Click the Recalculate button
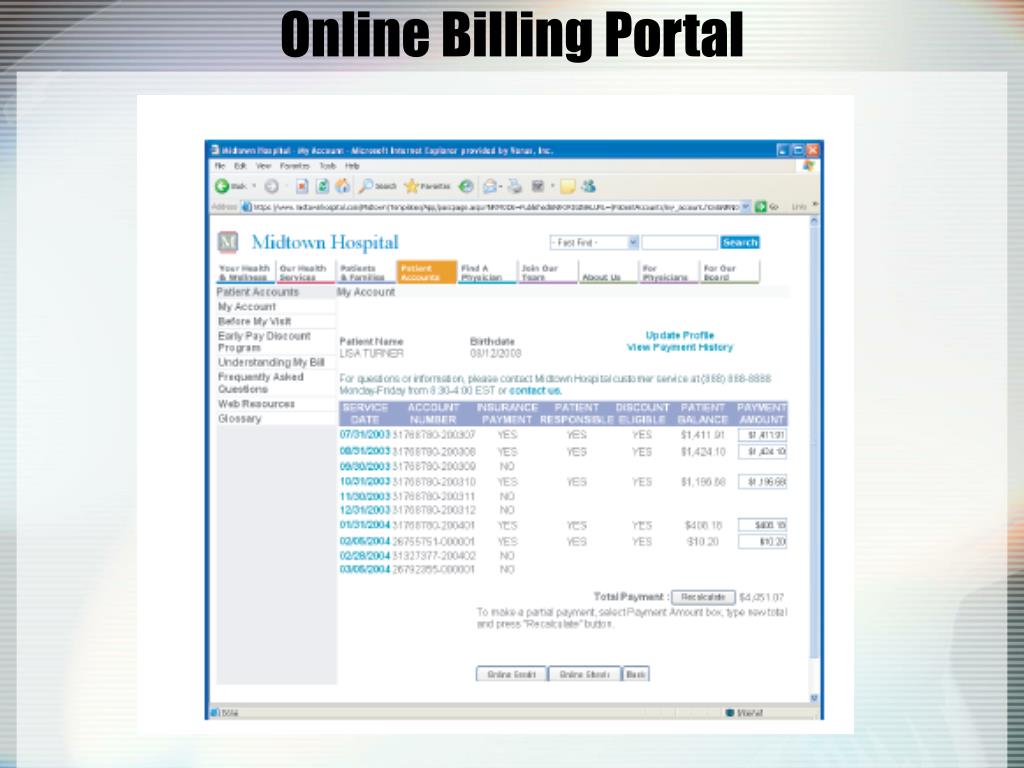 (703, 598)
